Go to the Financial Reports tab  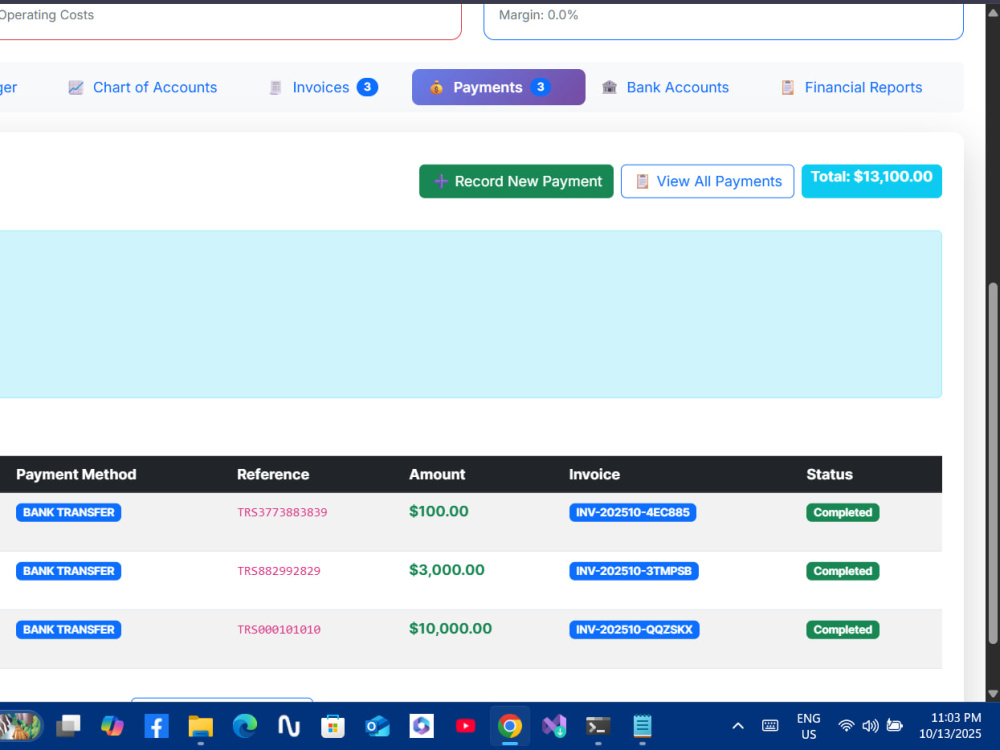(x=851, y=87)
